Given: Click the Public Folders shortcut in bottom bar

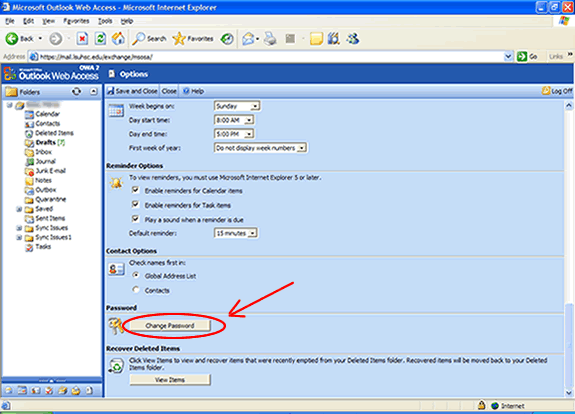Looking at the screenshot, I should tap(62, 391).
